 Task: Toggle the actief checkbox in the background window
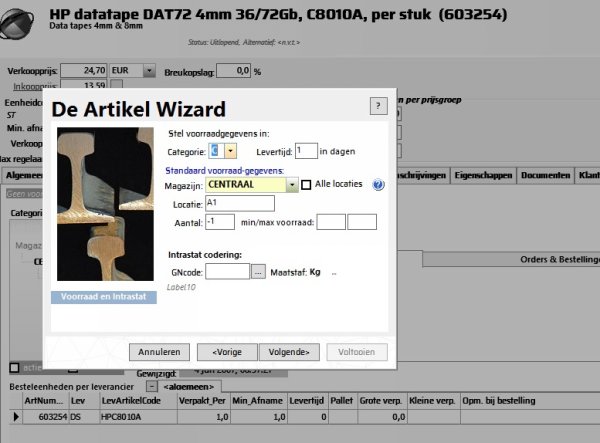pyautogui.click(x=14, y=368)
